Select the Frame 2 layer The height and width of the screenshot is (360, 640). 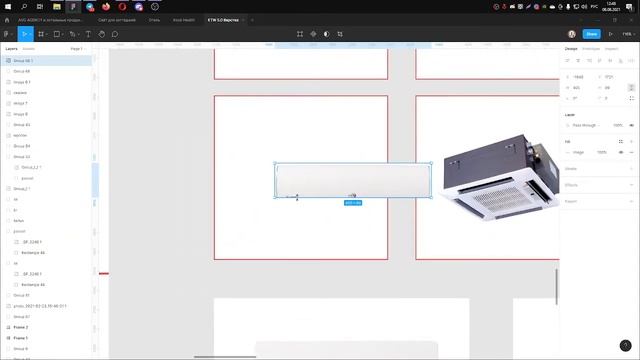(21, 327)
